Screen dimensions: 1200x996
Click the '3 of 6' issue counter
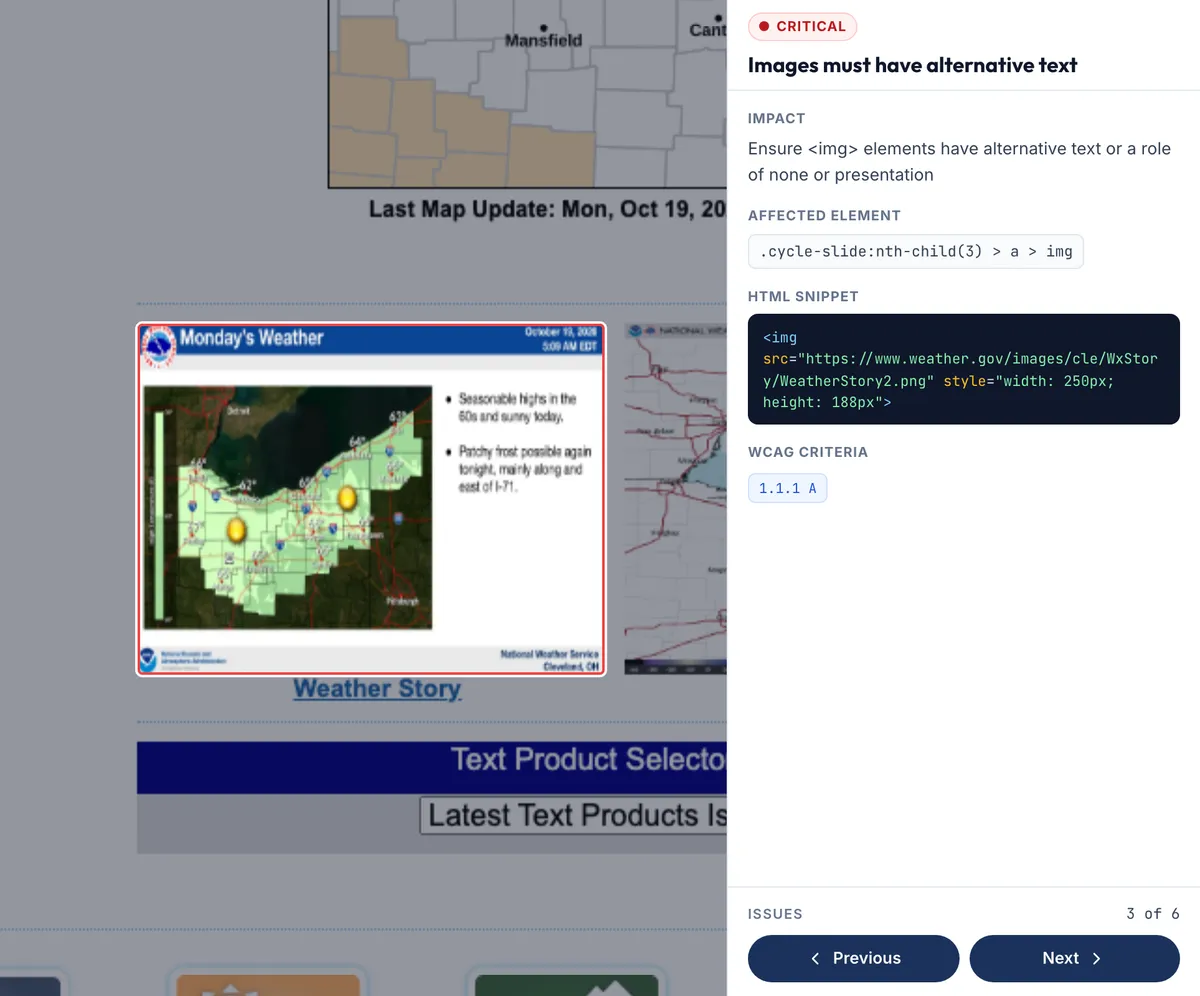click(1152, 913)
